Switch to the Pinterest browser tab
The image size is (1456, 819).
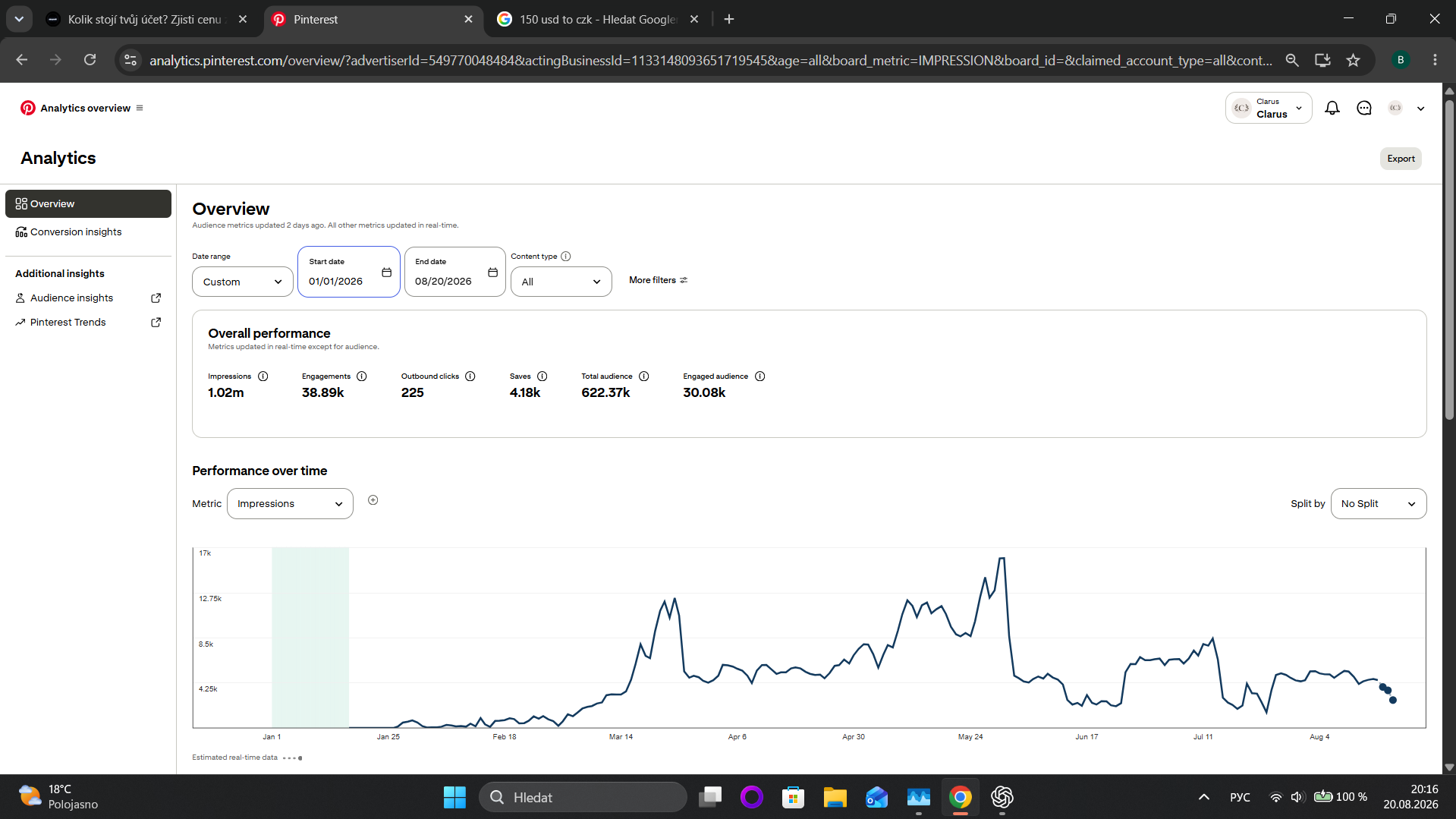(x=373, y=19)
